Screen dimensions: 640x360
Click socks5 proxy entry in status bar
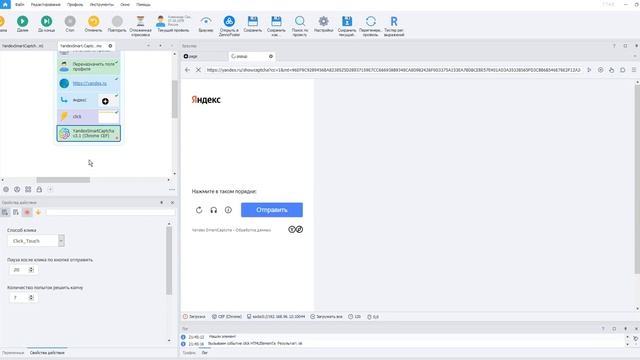pyautogui.click(x=276, y=317)
